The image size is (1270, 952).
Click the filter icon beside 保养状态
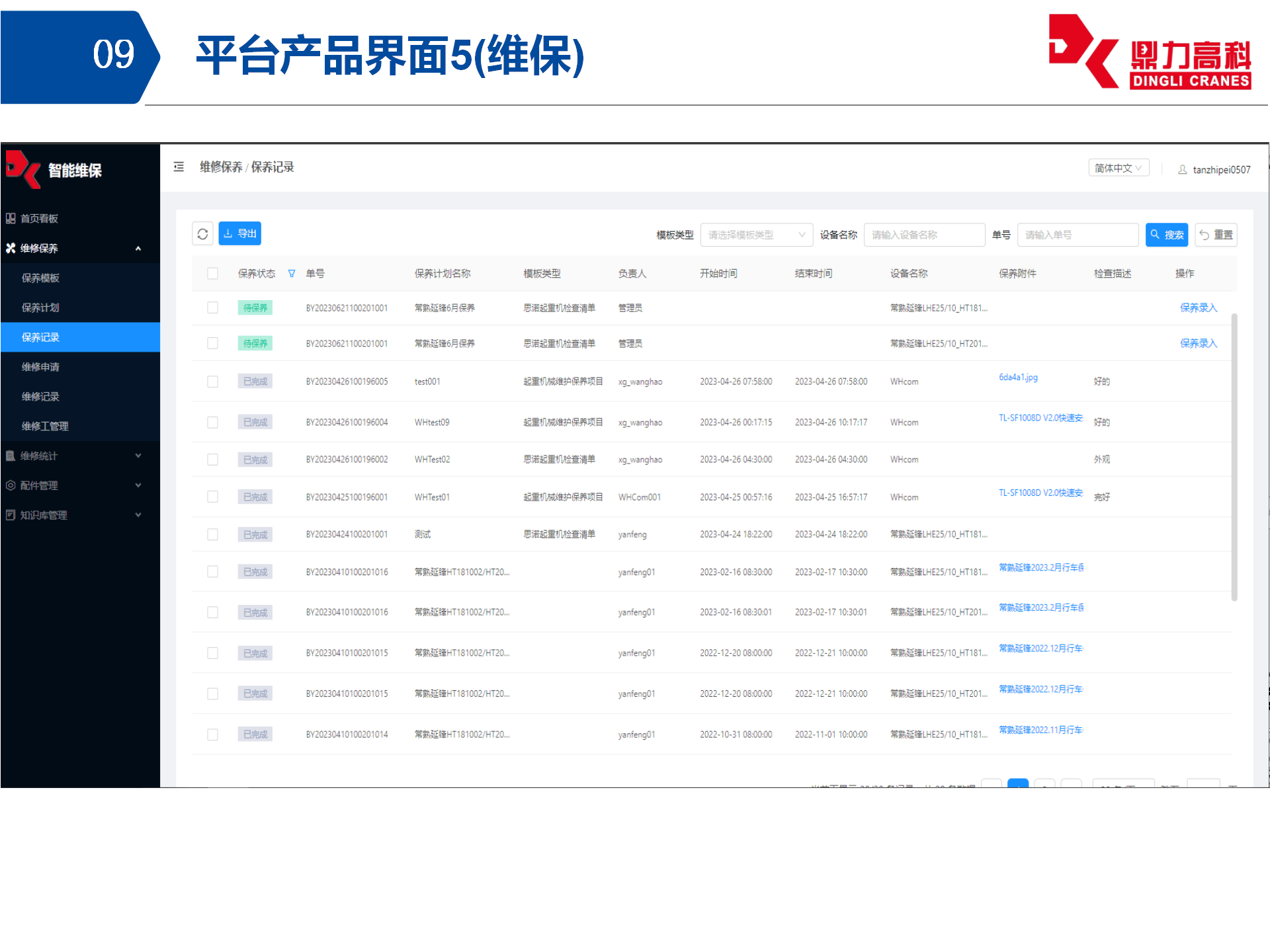pyautogui.click(x=292, y=274)
